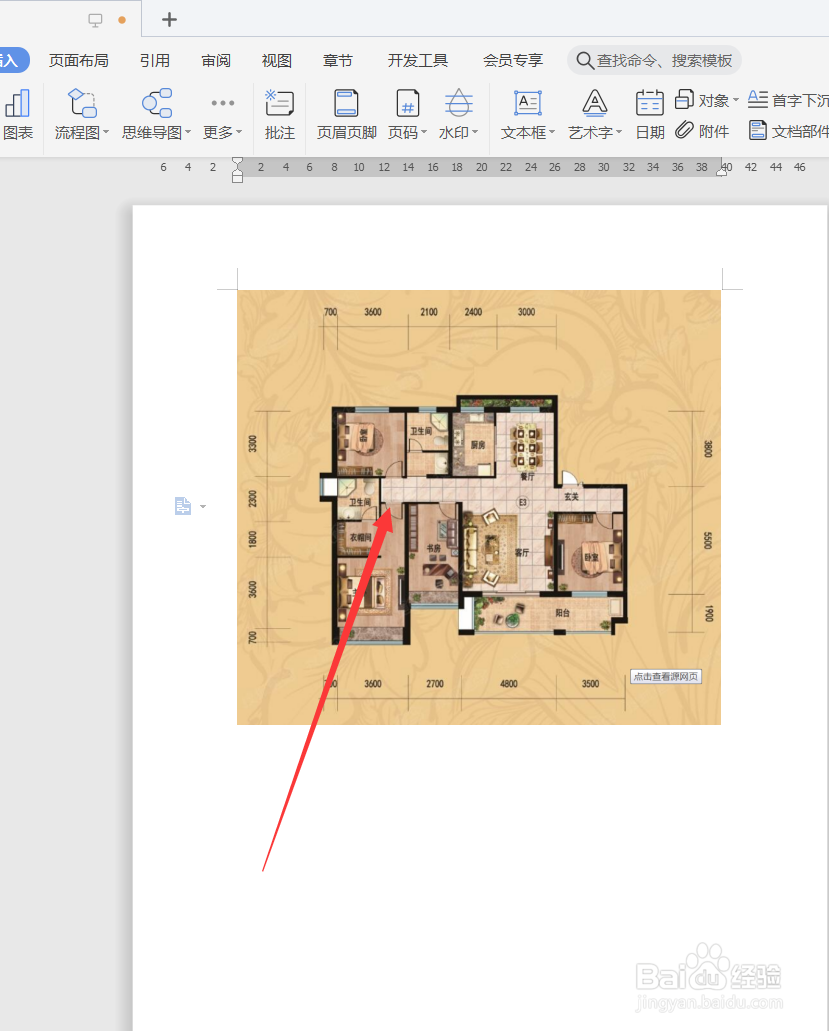The image size is (829, 1031).
Task: Expand the Object (对象) dropdown arrow
Action: pos(736,100)
